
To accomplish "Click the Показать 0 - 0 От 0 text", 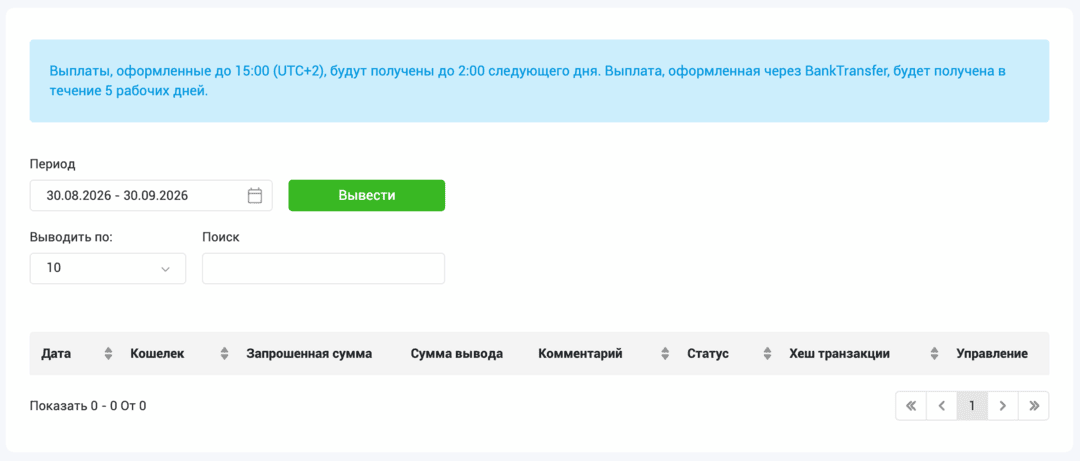I will 88,406.
